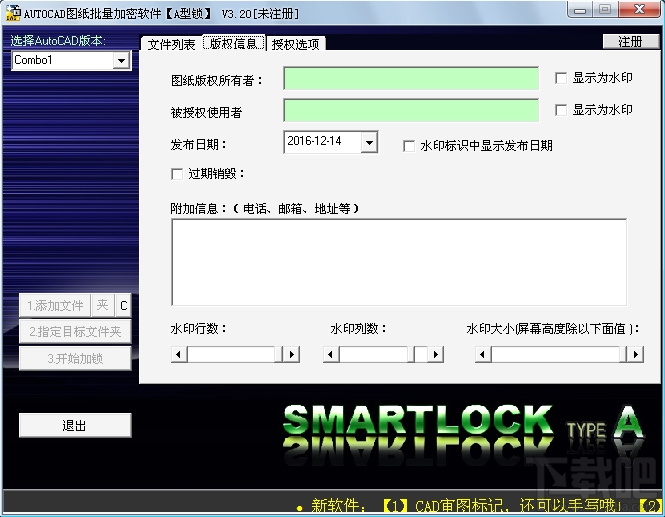Decrease 水印行数 with left arrow

179,354
